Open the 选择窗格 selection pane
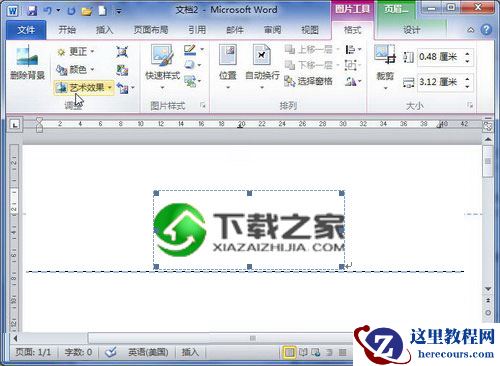500x366 pixels. [308, 81]
